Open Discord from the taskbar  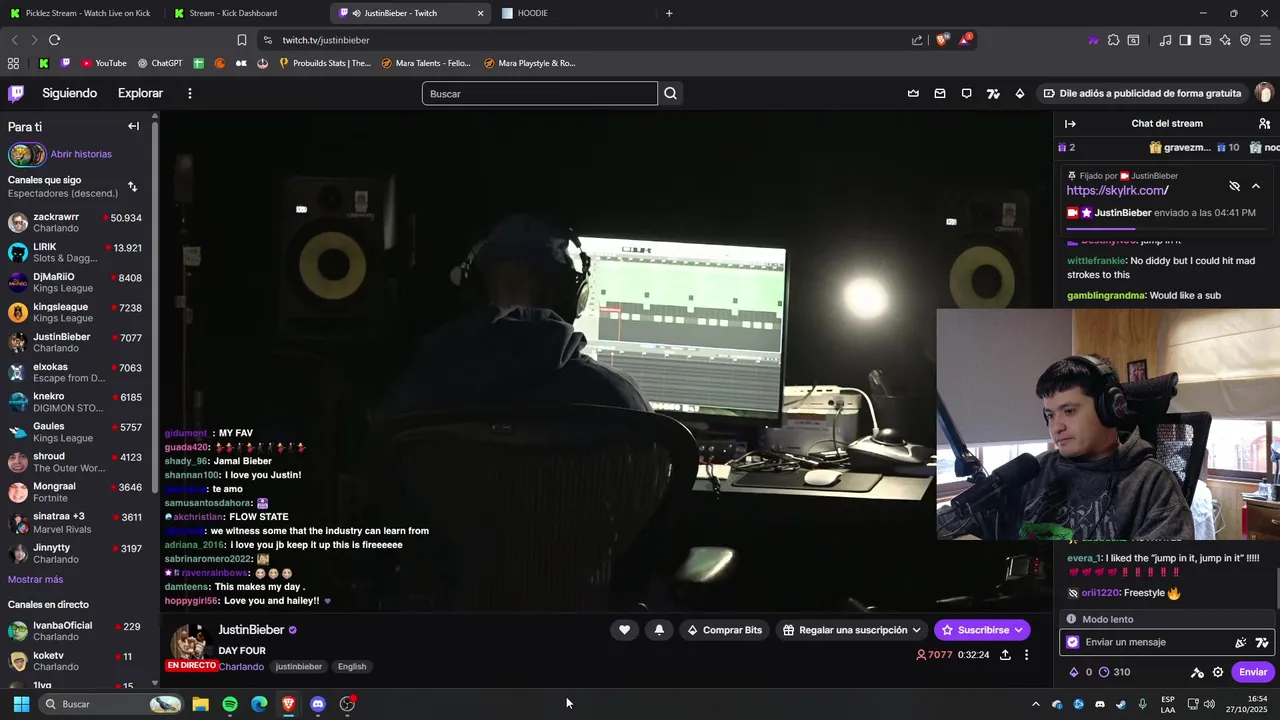click(318, 704)
